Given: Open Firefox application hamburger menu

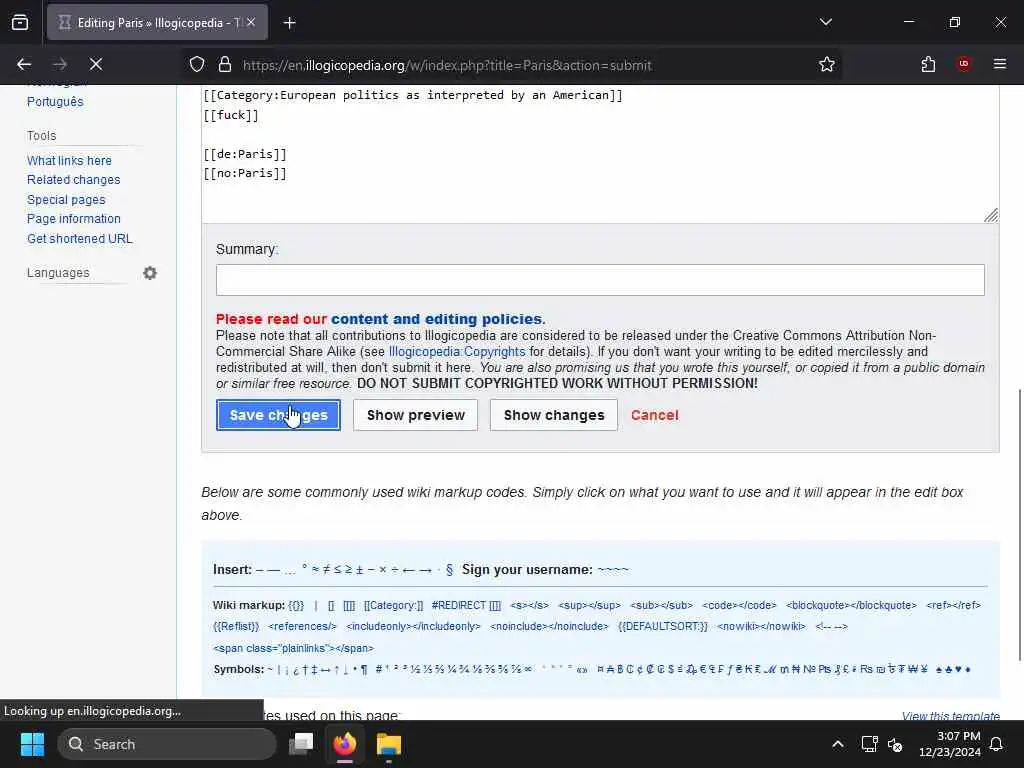Looking at the screenshot, I should tap(1000, 64).
